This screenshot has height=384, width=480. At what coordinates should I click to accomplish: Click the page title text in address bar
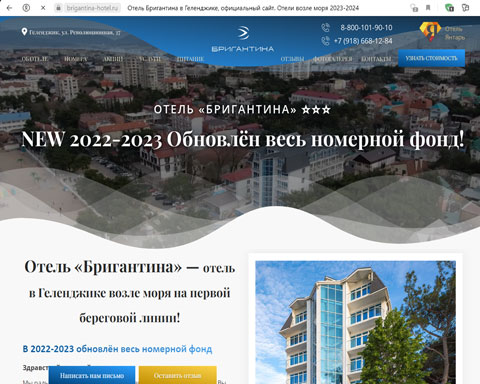(x=243, y=8)
